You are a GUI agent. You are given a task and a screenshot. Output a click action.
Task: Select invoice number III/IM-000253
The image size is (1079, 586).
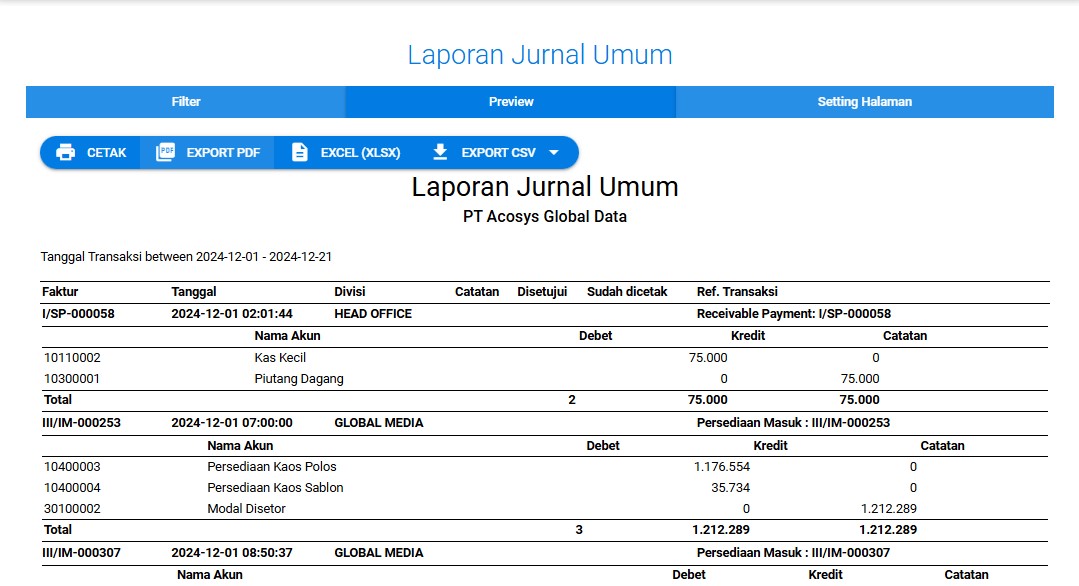(81, 423)
